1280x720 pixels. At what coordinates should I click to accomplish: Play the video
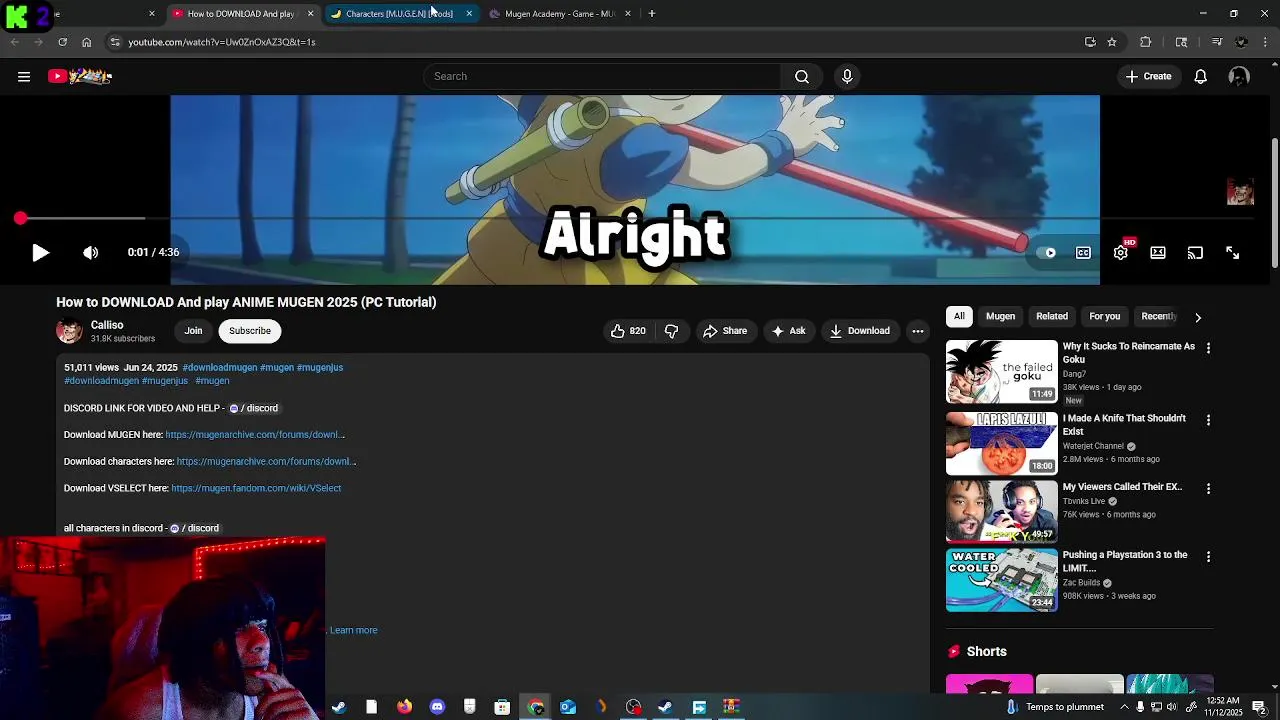40,253
